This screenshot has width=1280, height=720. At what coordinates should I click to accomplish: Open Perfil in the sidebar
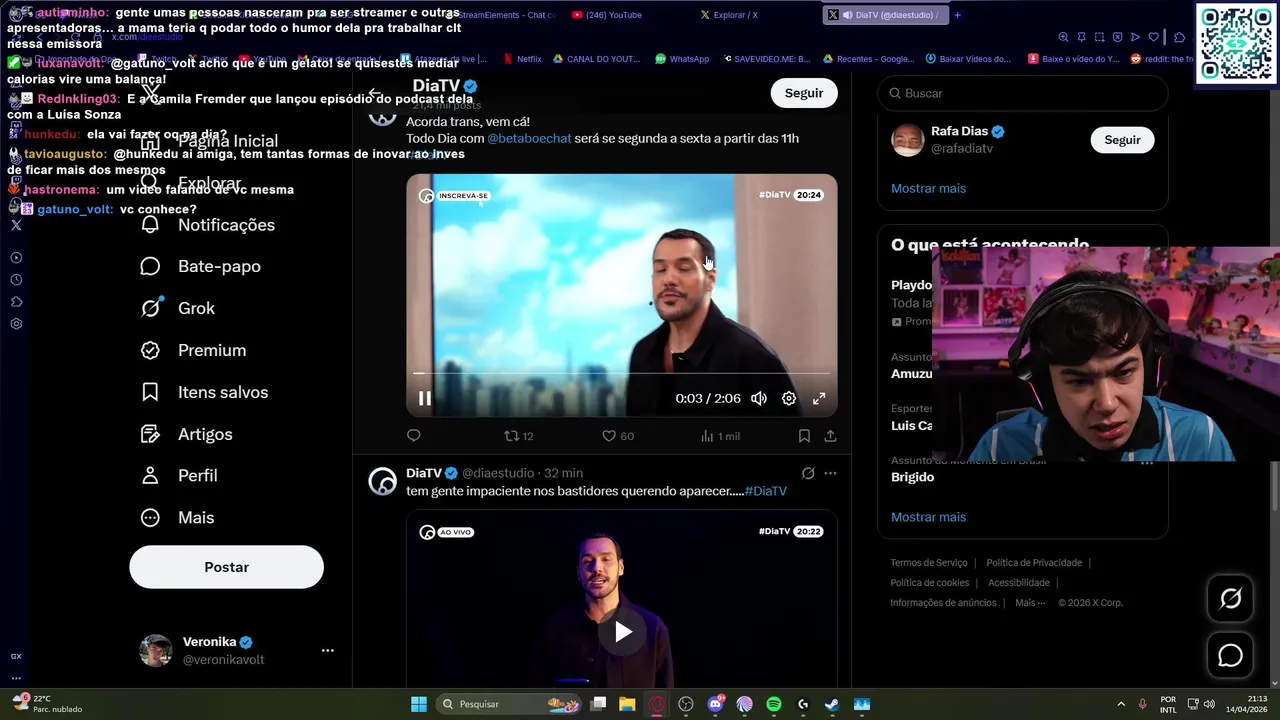point(179,475)
